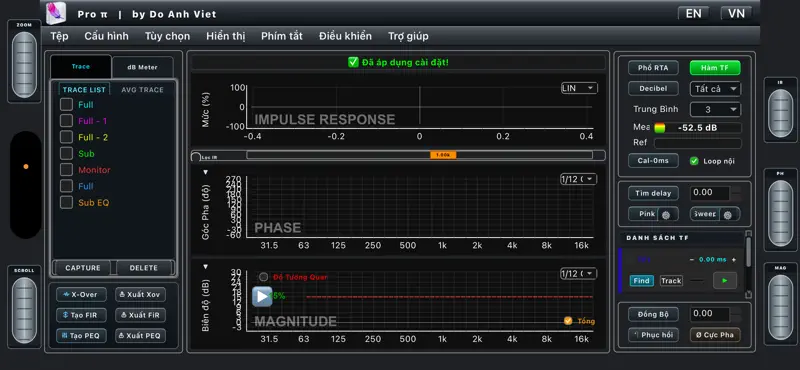Screen dimensions: 800x370
Task: Select the TRACE LIST tab
Action: pos(84,89)
